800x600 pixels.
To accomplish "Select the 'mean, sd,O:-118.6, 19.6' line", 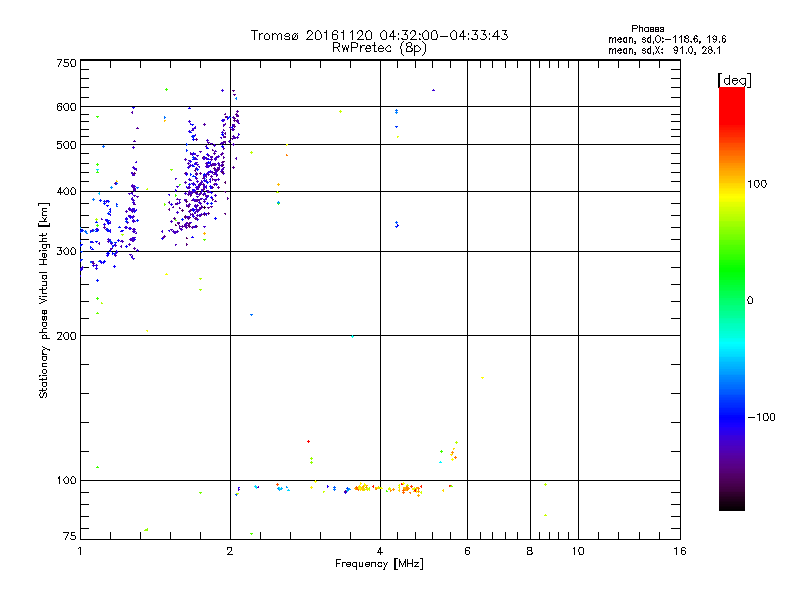I will point(667,39).
